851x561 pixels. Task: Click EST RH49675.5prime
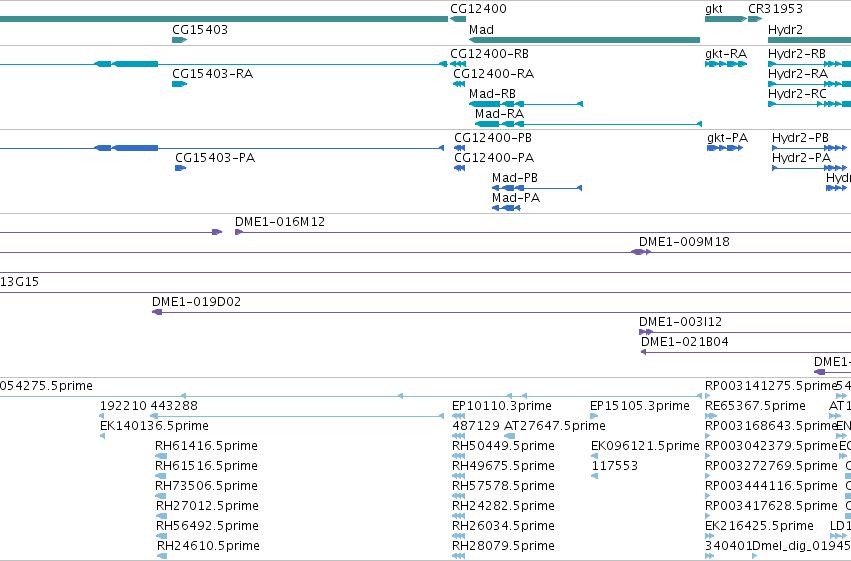(504, 466)
